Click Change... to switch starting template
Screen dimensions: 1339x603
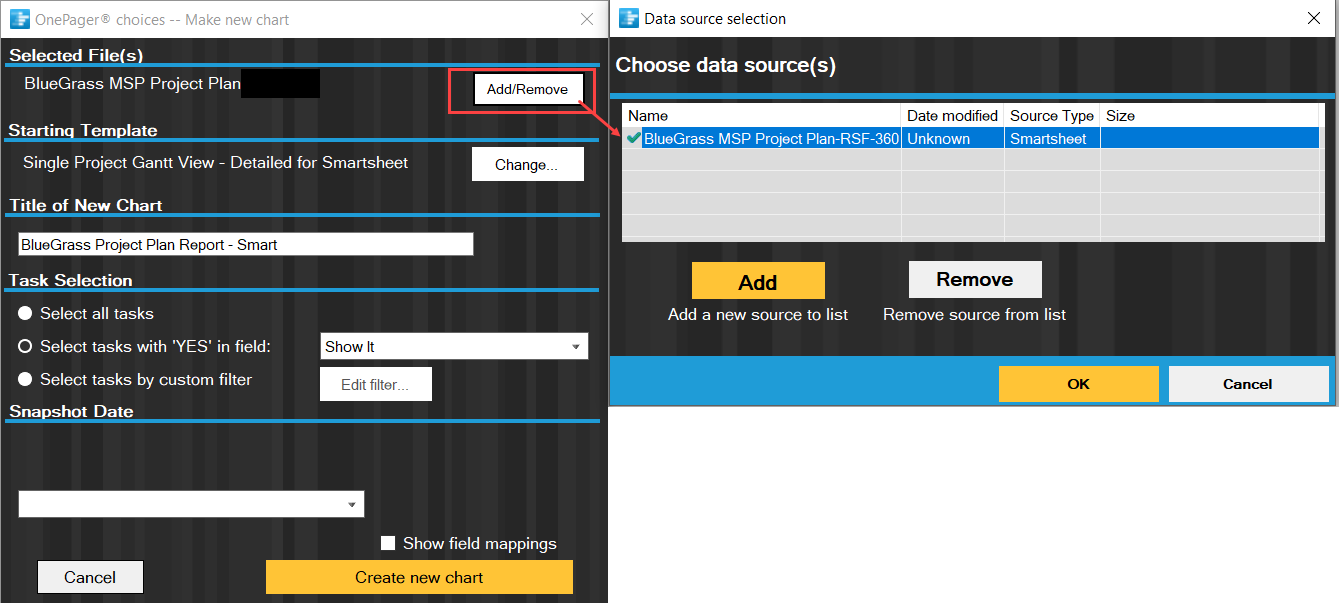527,165
